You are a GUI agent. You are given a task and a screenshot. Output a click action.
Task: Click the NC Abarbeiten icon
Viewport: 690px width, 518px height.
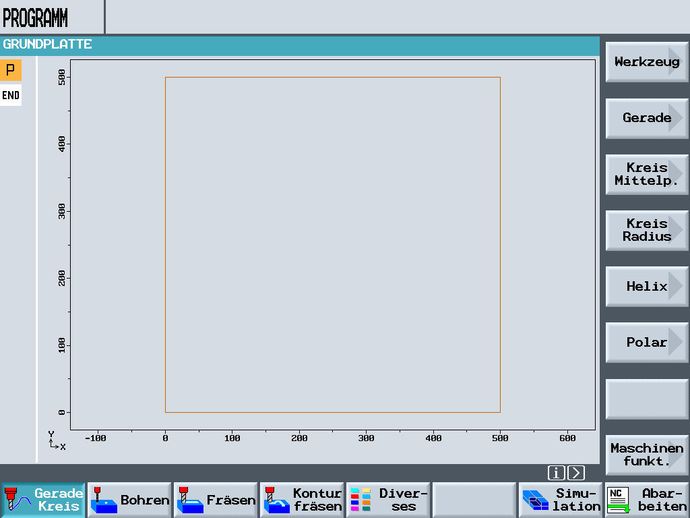tap(619, 500)
